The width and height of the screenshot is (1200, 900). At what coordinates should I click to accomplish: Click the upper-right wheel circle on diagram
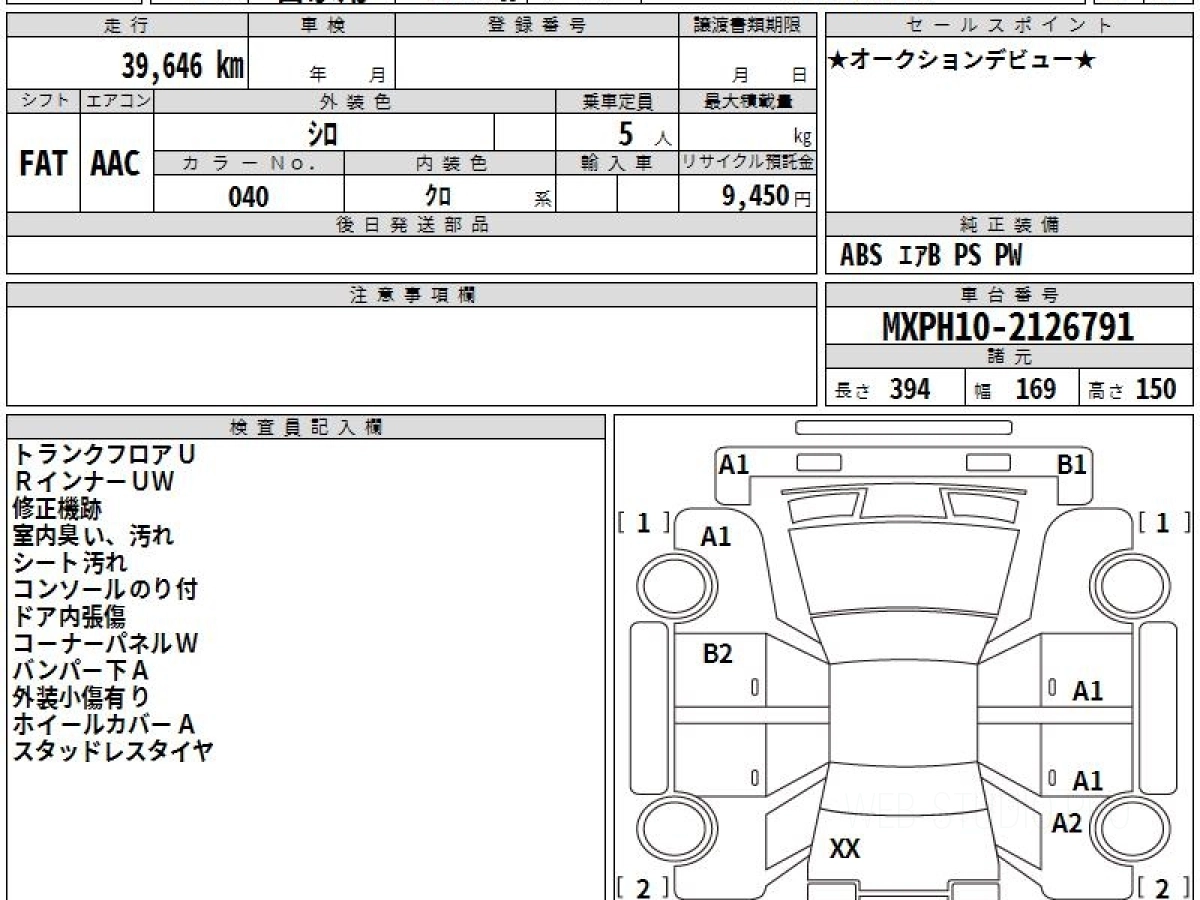pyautogui.click(x=1127, y=583)
